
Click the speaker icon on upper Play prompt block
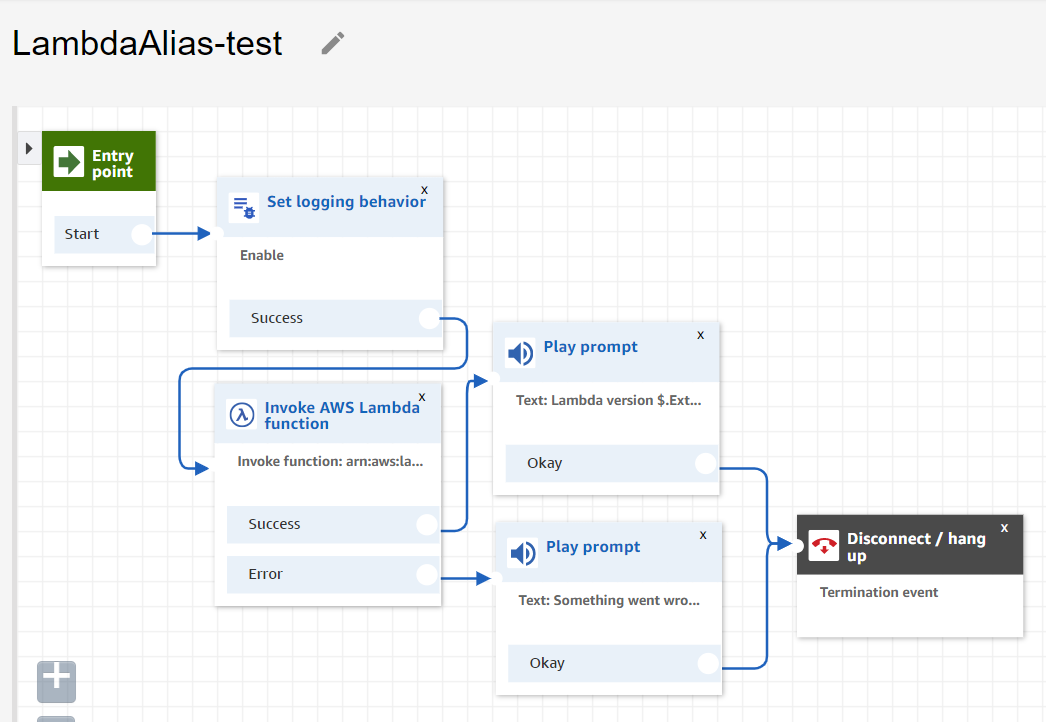[519, 353]
